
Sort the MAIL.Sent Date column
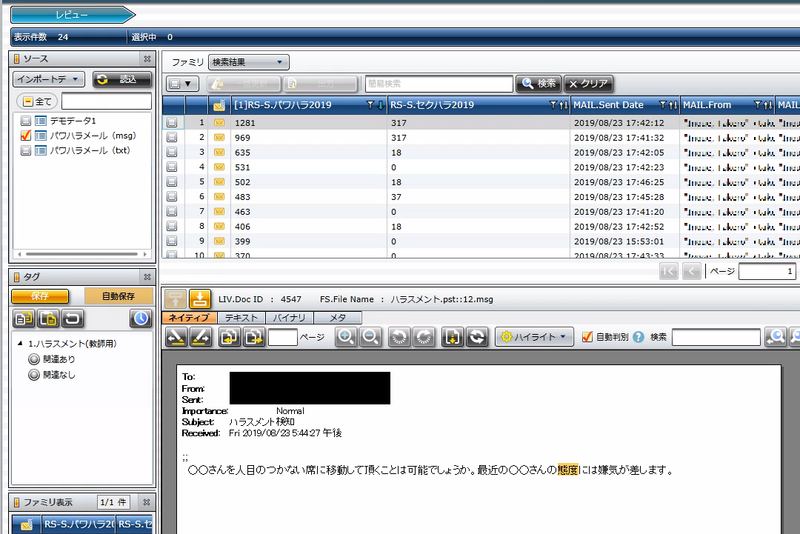[673, 105]
